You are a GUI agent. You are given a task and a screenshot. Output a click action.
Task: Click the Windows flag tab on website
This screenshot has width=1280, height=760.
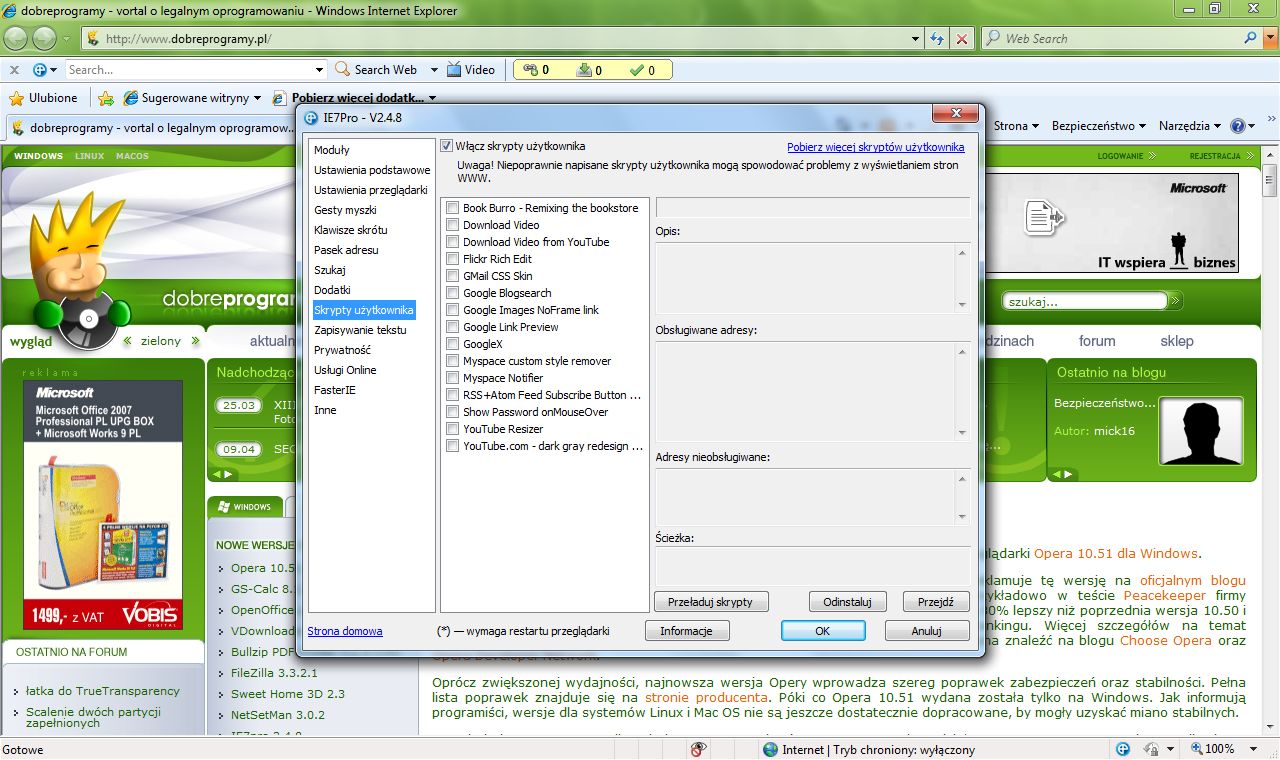245,506
